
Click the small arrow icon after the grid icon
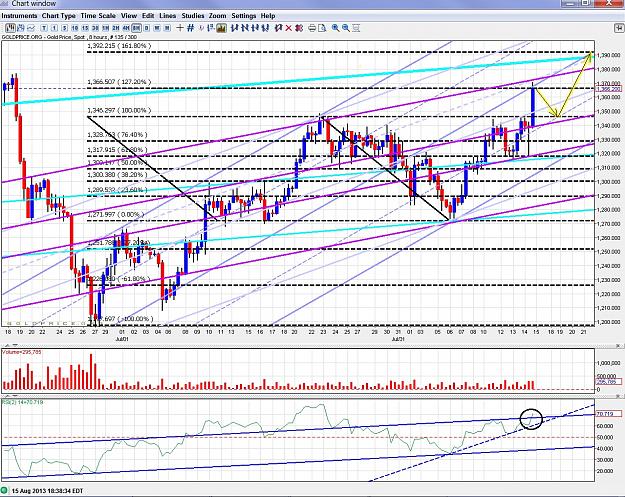point(202,28)
